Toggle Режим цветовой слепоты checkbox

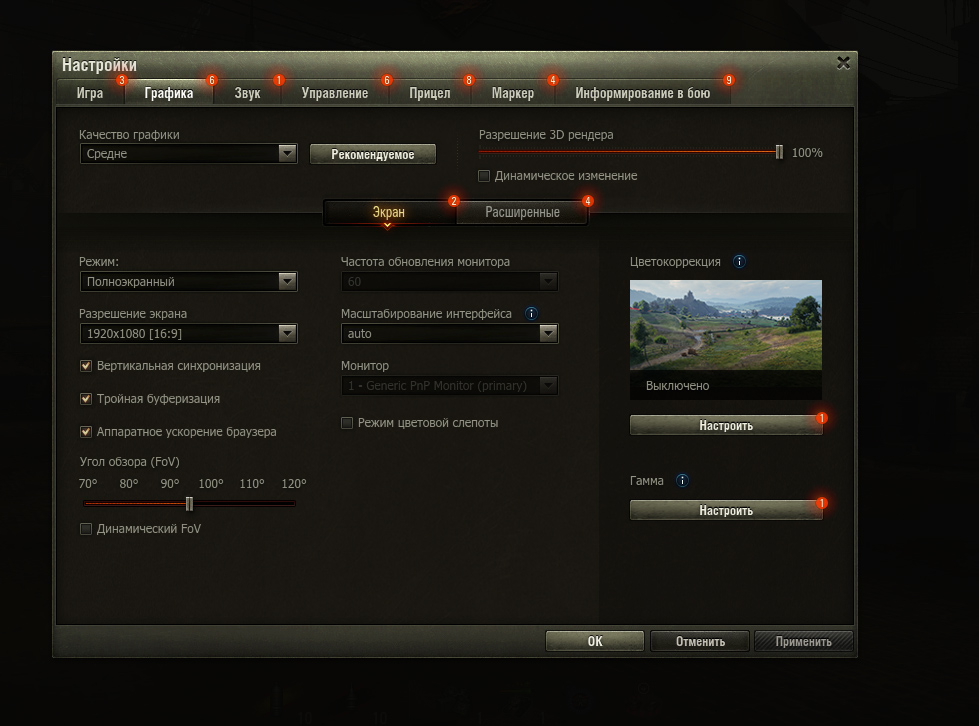[348, 423]
